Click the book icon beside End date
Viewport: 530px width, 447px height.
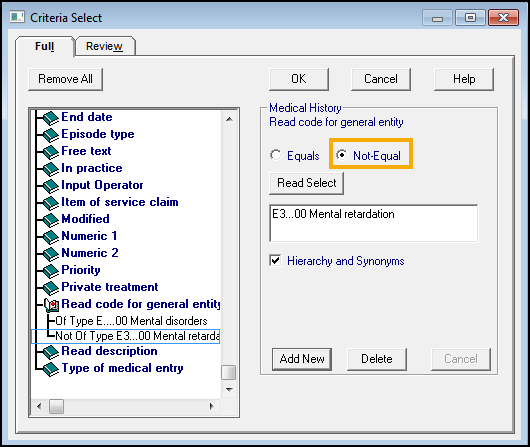point(51,117)
